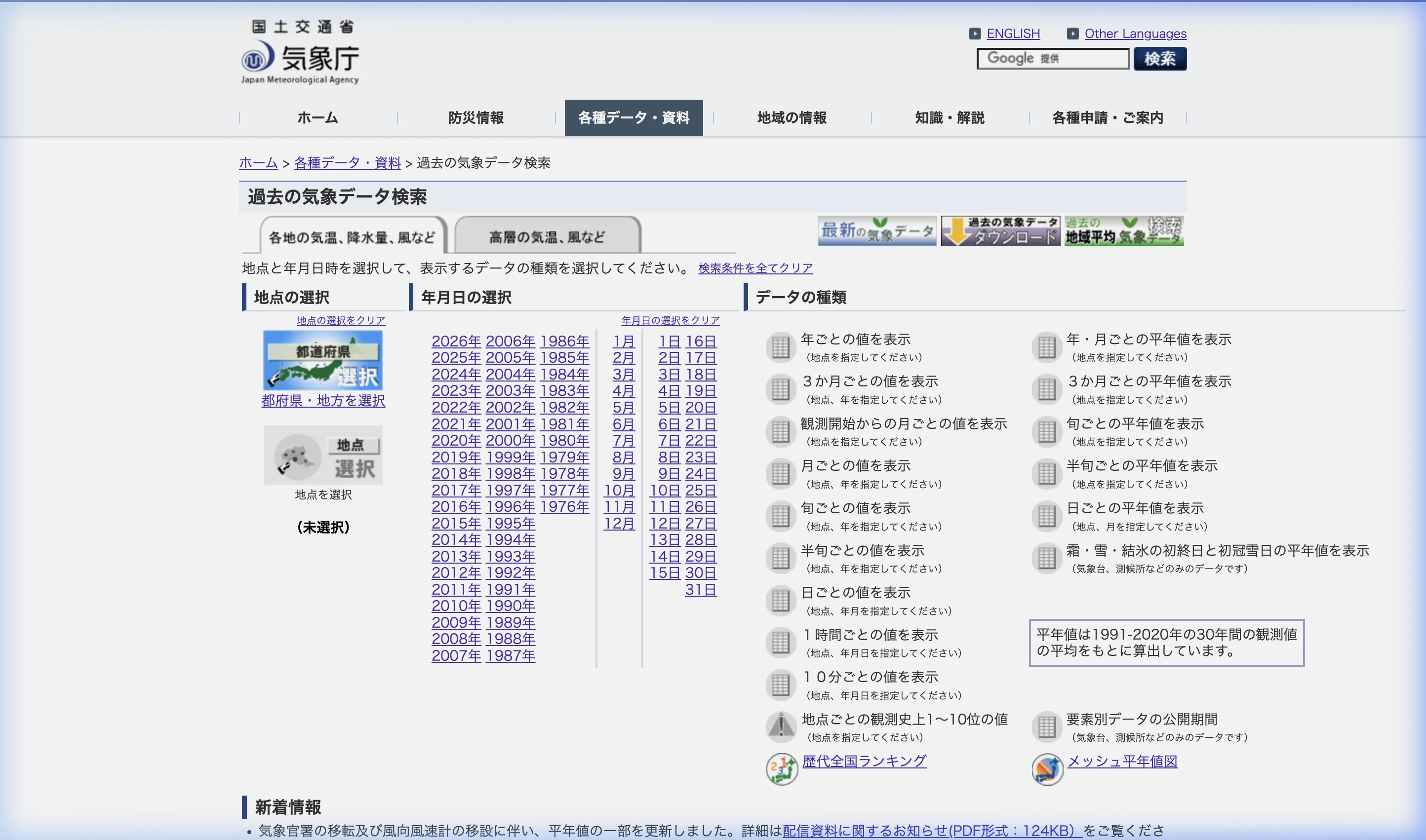The height and width of the screenshot is (840, 1426).
Task: Open the 過去の地域平均気象データ banner icon
Action: (x=1124, y=230)
